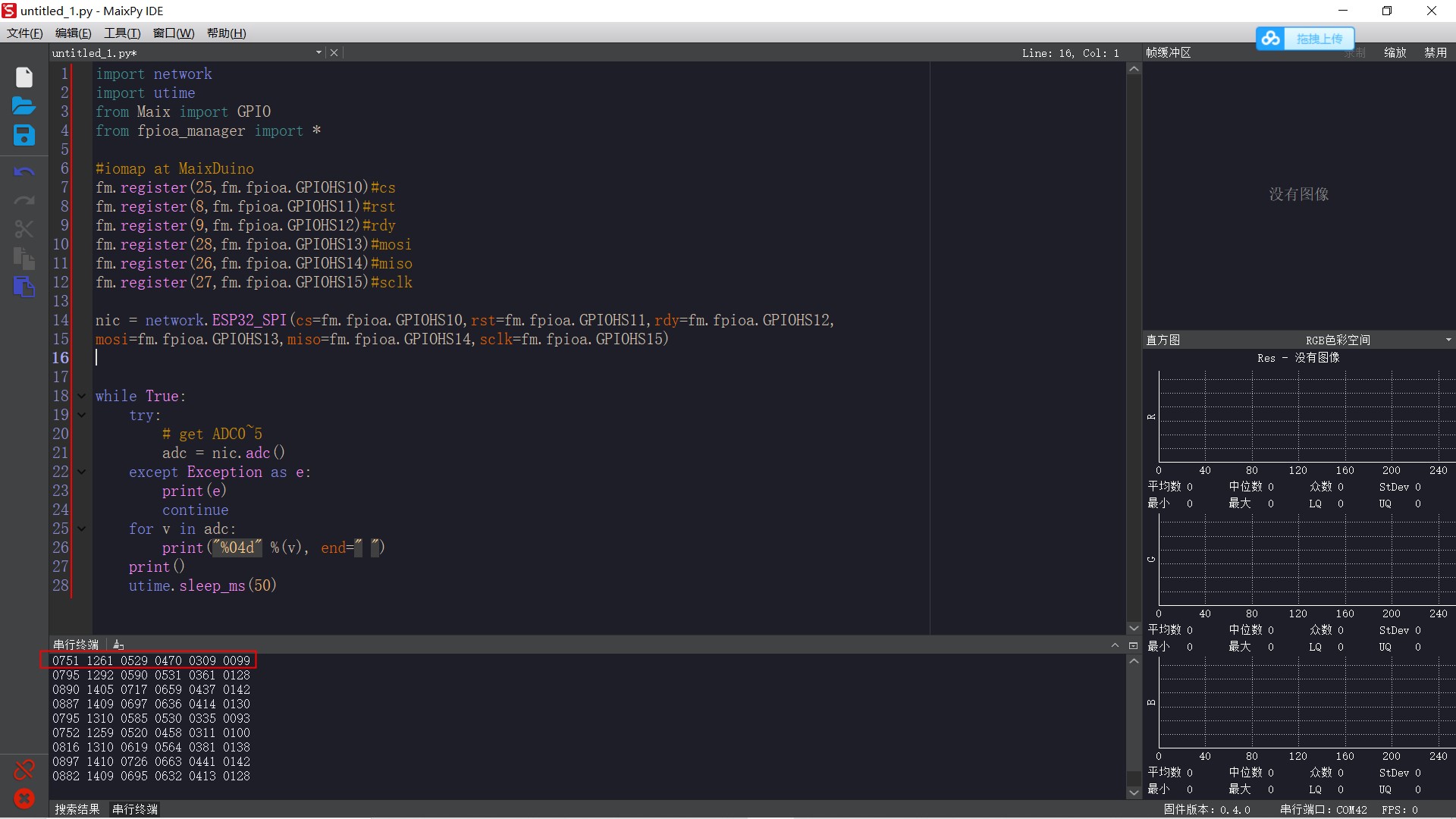Click the '#iomap at MaixDuino' comment line

tap(174, 168)
